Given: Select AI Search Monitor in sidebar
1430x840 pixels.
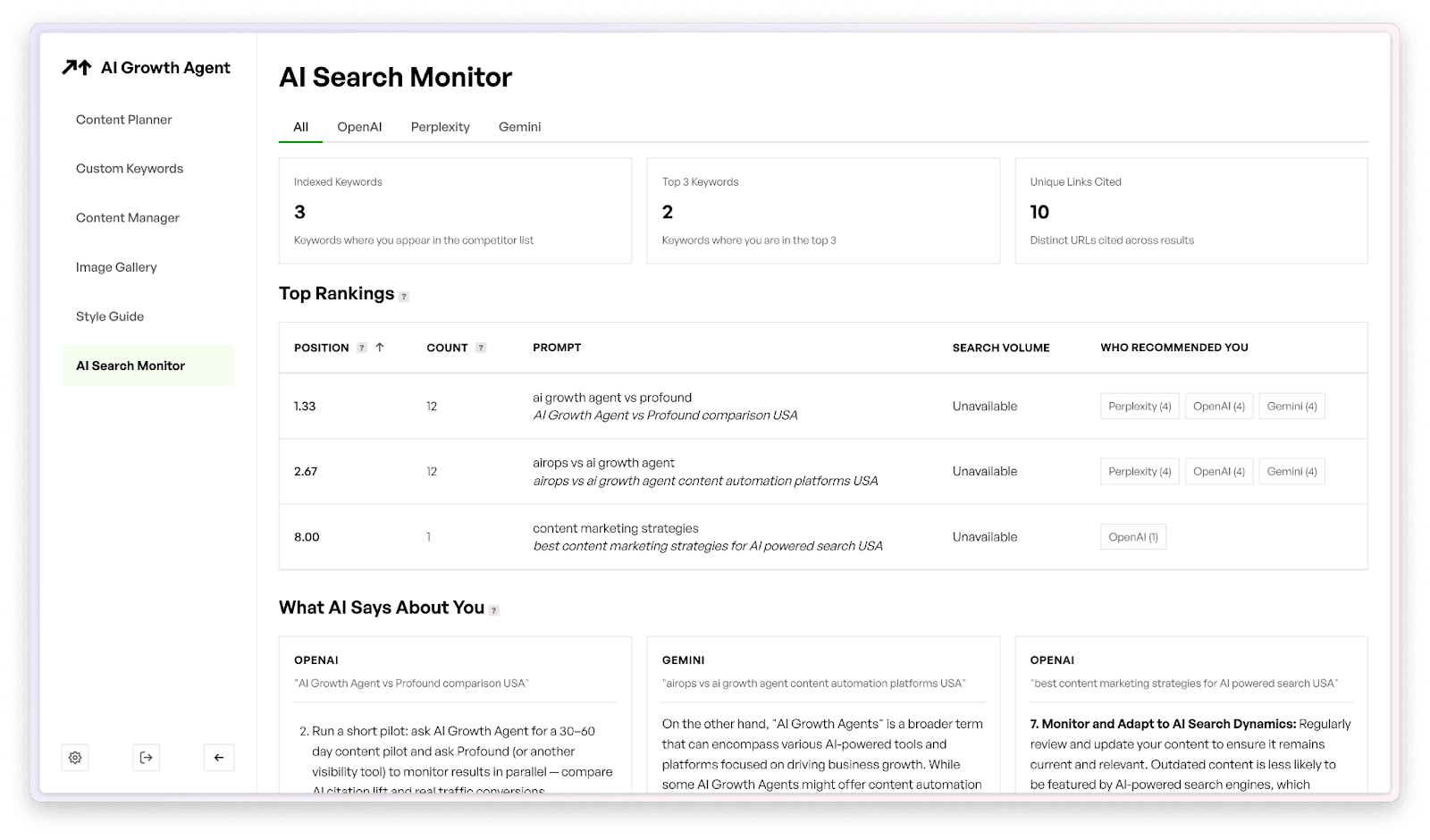Looking at the screenshot, I should [x=148, y=365].
